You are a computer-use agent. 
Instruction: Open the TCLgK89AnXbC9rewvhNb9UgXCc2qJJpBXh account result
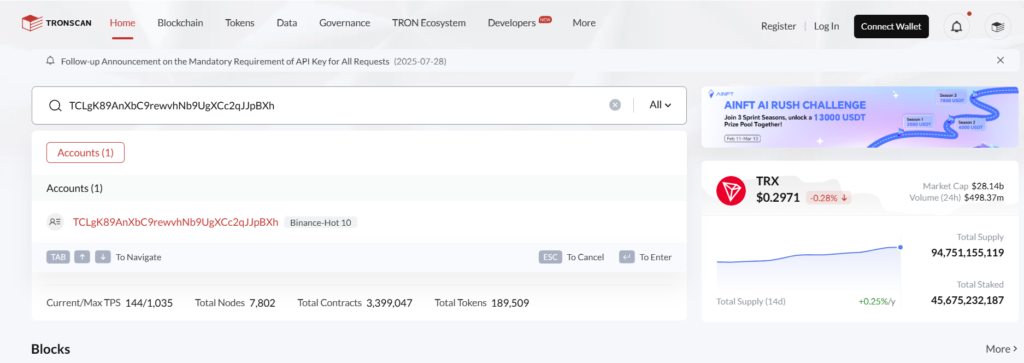coord(176,222)
